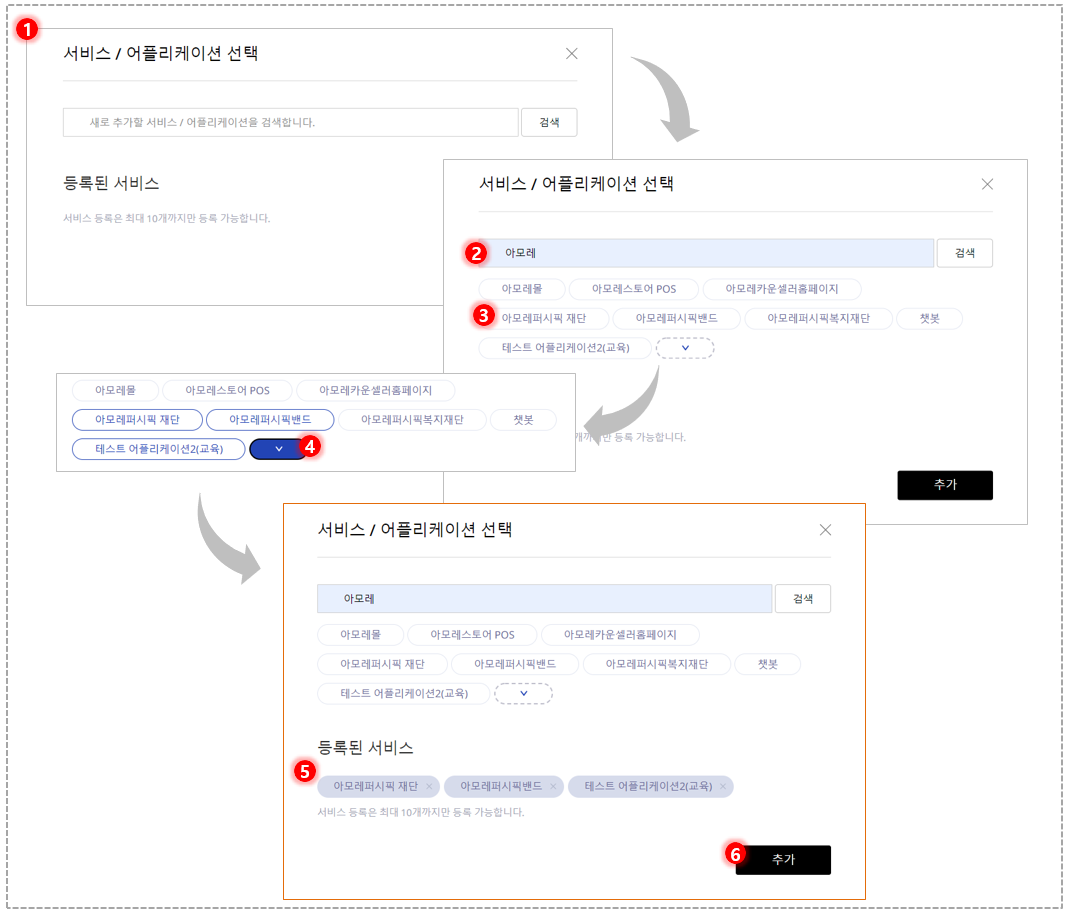This screenshot has width=1070, height=914.
Task: Select 챗봇 chip in the bottom dialog
Action: point(768,665)
